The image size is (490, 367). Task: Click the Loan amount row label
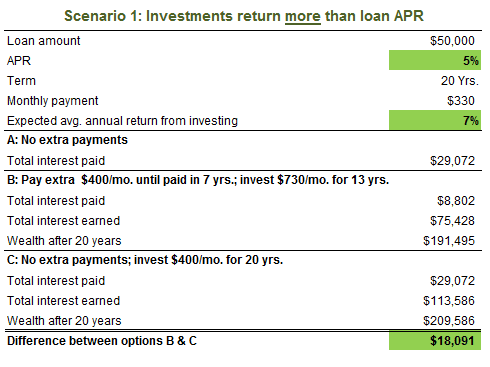pos(44,41)
